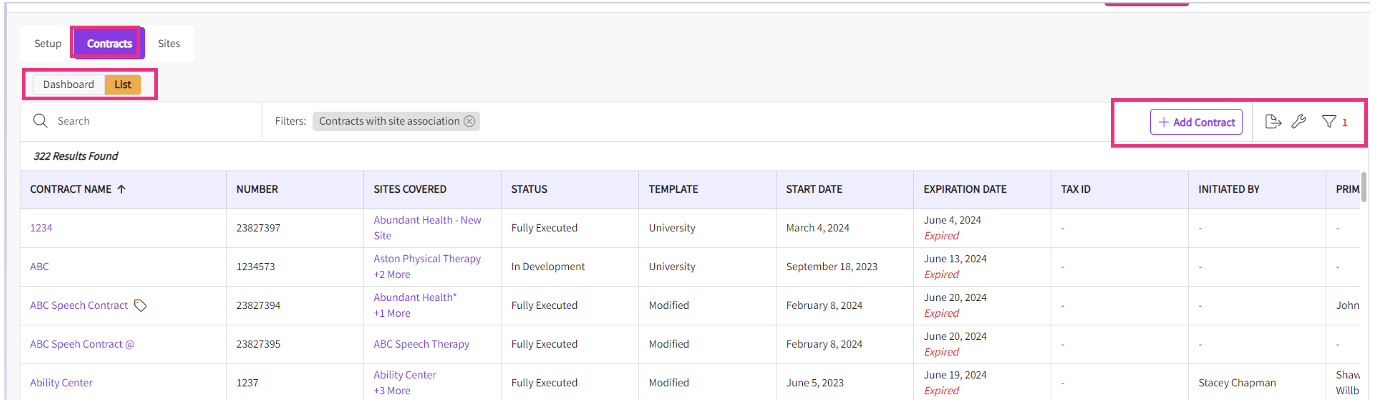Open the wrench settings icon

pyautogui.click(x=1299, y=122)
